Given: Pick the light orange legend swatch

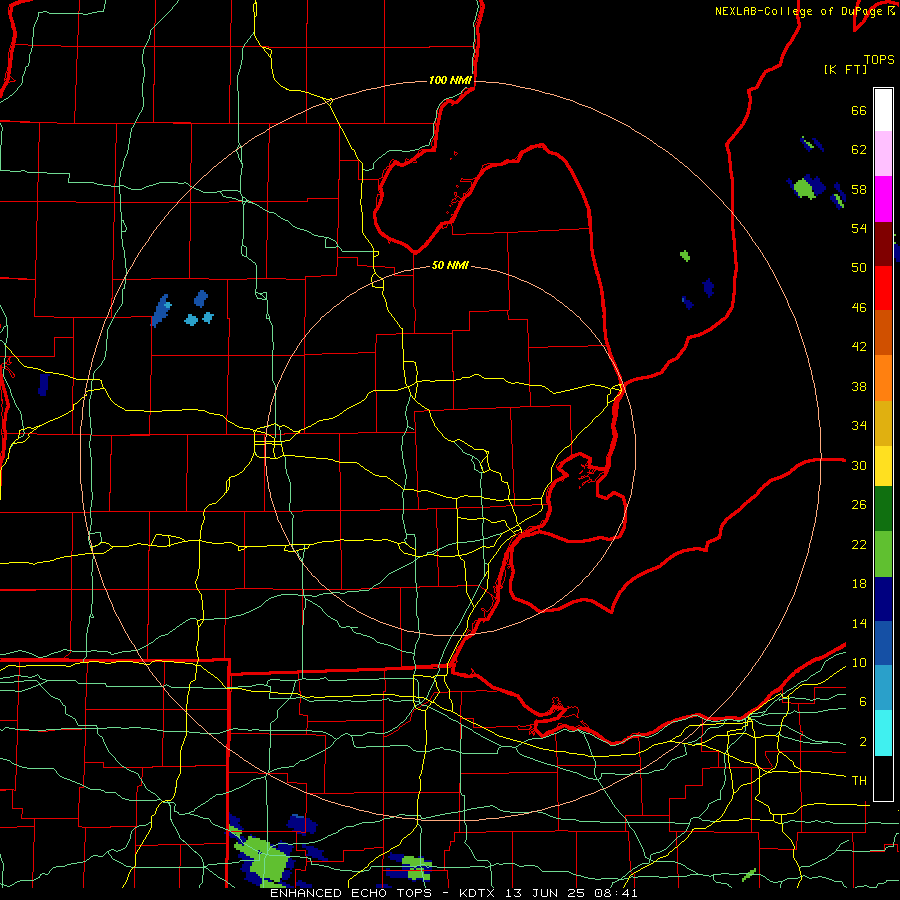Looking at the screenshot, I should (x=883, y=377).
